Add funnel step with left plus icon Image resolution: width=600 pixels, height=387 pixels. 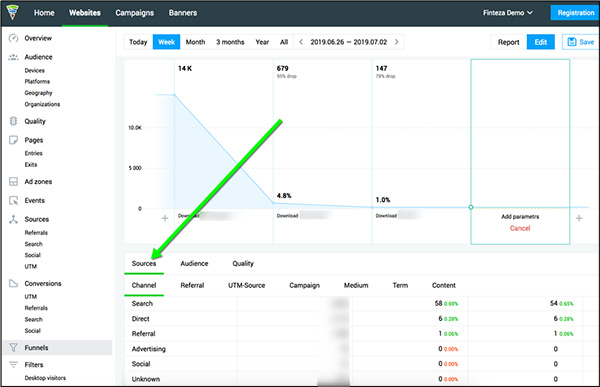[x=165, y=218]
